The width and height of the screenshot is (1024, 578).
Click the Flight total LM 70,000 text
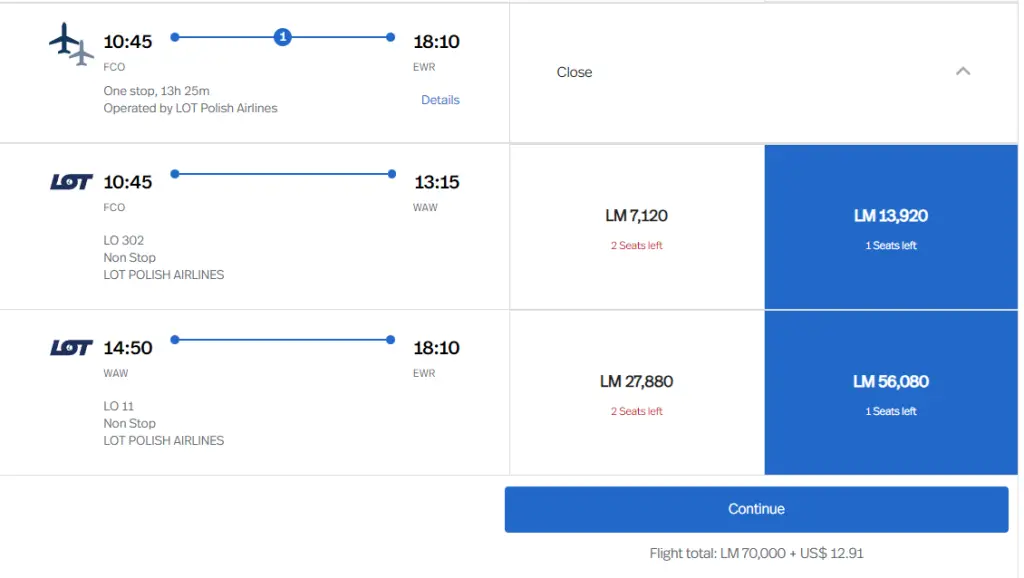(x=756, y=553)
